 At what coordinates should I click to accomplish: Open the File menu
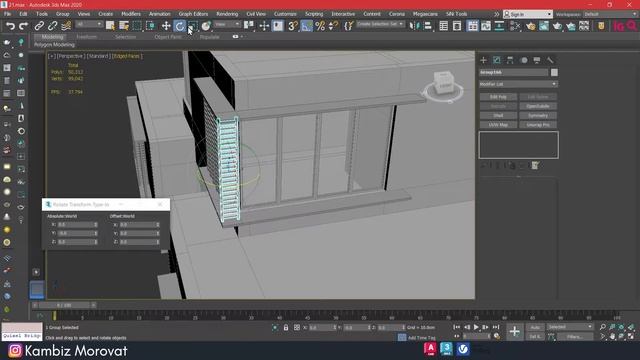pyautogui.click(x=8, y=14)
